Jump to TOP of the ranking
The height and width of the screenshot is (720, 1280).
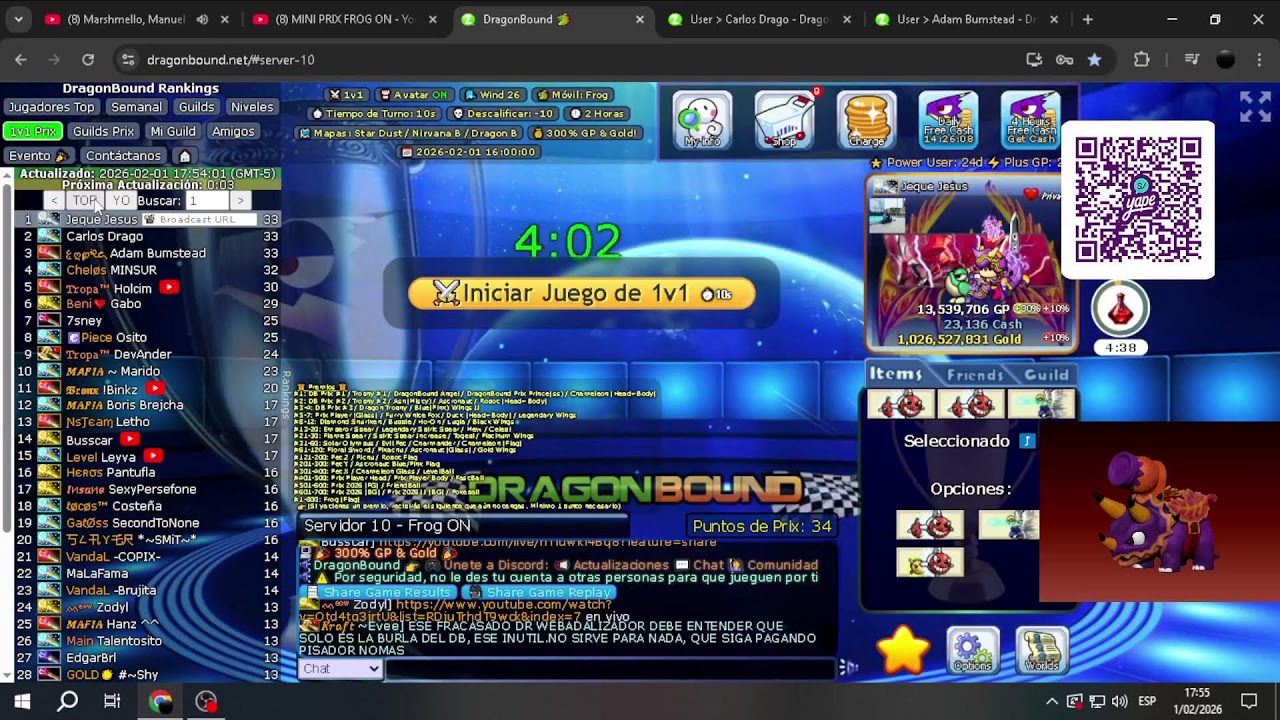[85, 201]
